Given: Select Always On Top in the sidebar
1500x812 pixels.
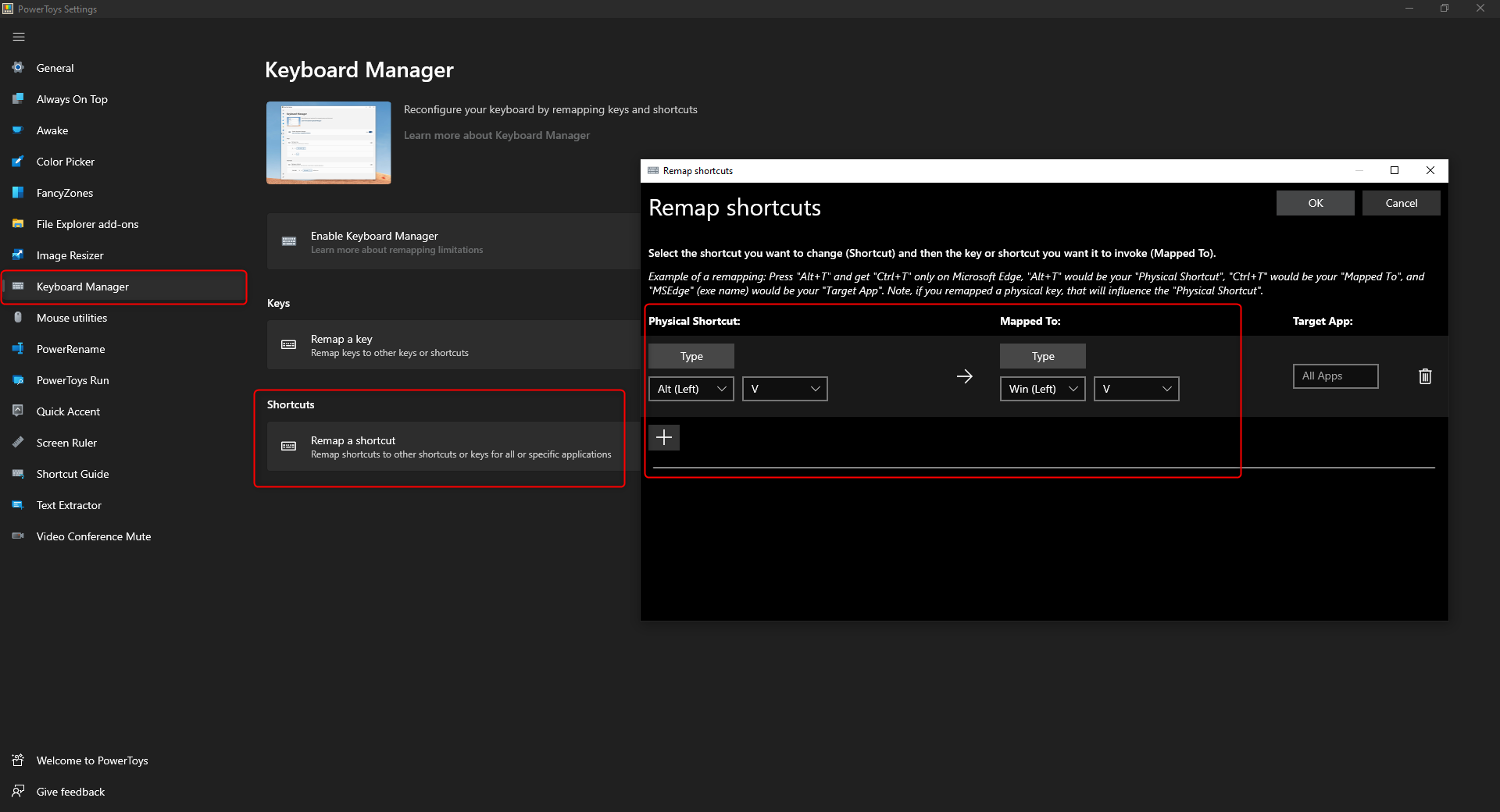Looking at the screenshot, I should click(123, 99).
